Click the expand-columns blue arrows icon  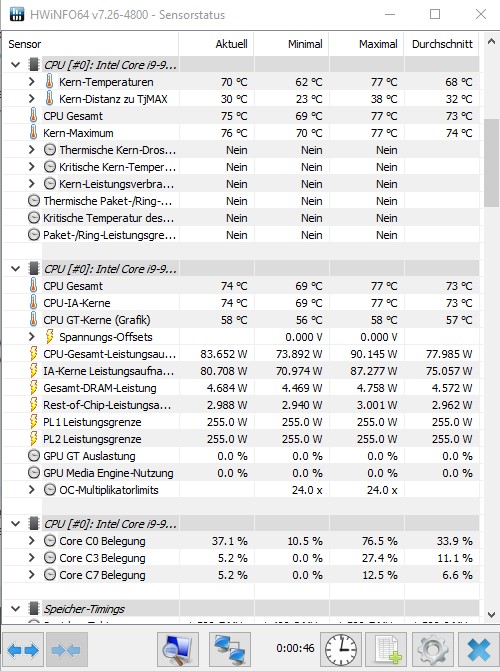coord(23,650)
